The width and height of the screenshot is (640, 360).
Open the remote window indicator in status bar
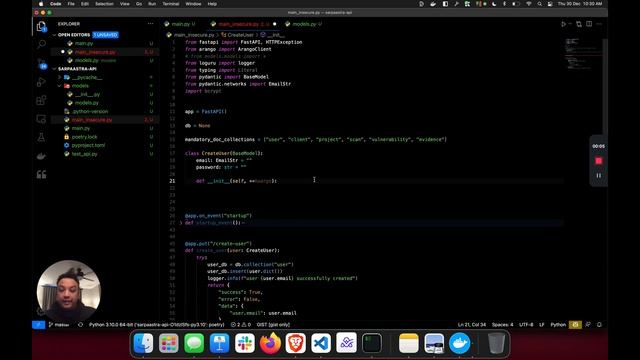pos(38,325)
